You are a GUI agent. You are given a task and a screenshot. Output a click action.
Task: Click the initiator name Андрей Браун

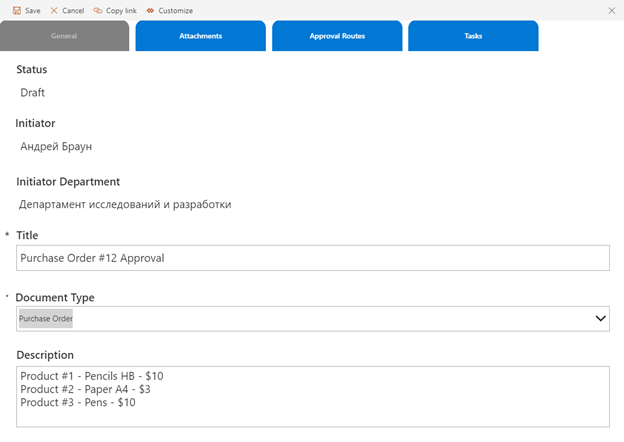tap(56, 146)
